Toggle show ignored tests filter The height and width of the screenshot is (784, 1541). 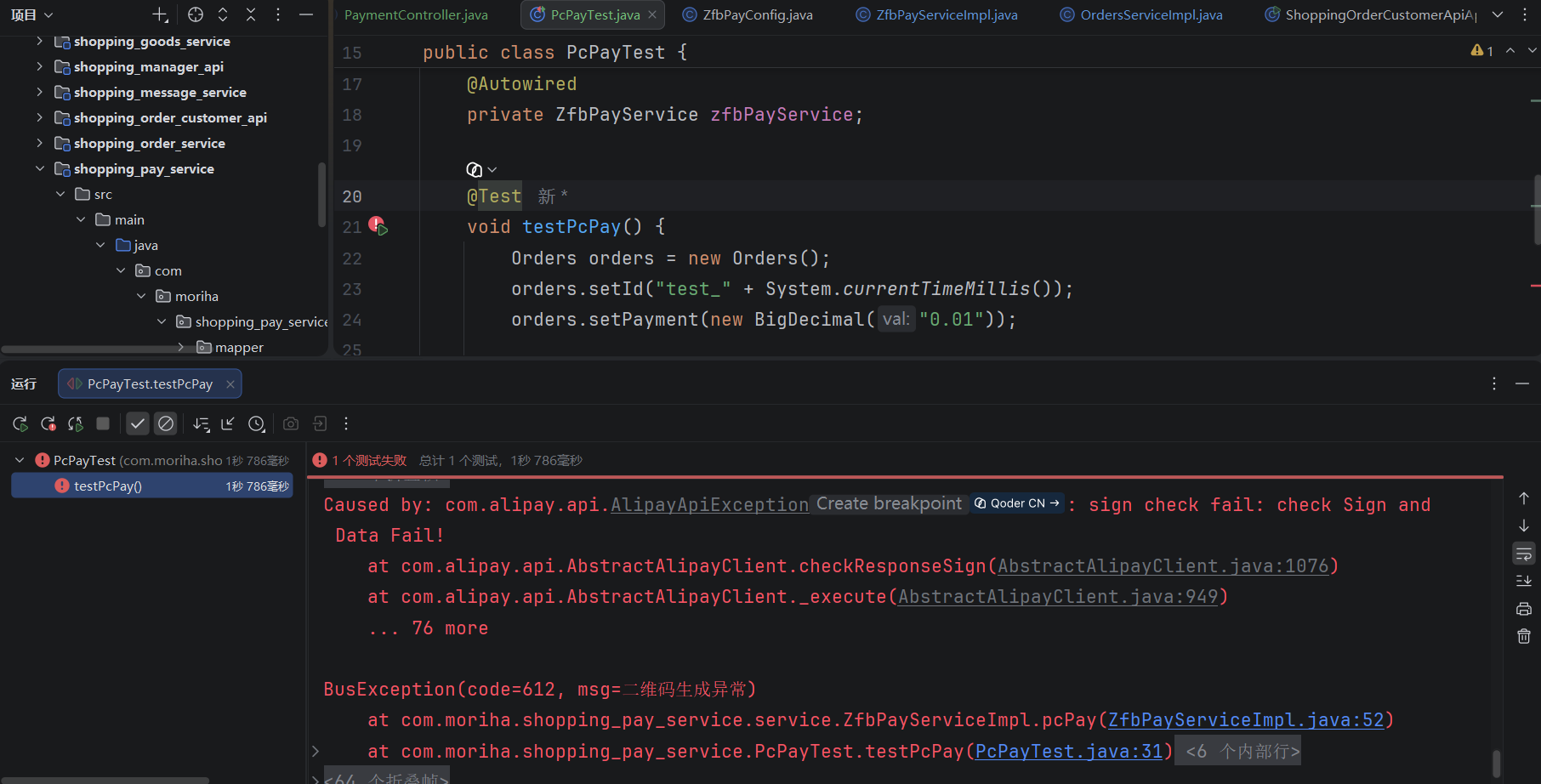point(166,423)
